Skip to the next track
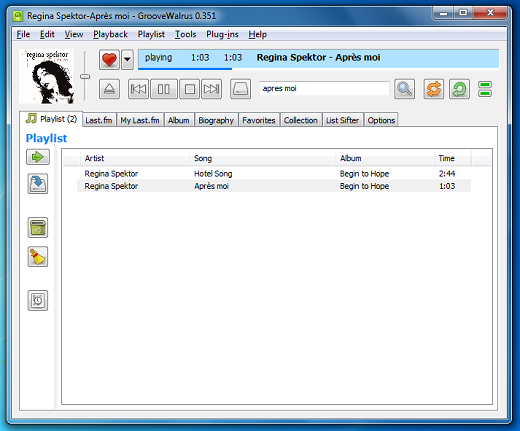This screenshot has height=431, width=520. pos(211,89)
